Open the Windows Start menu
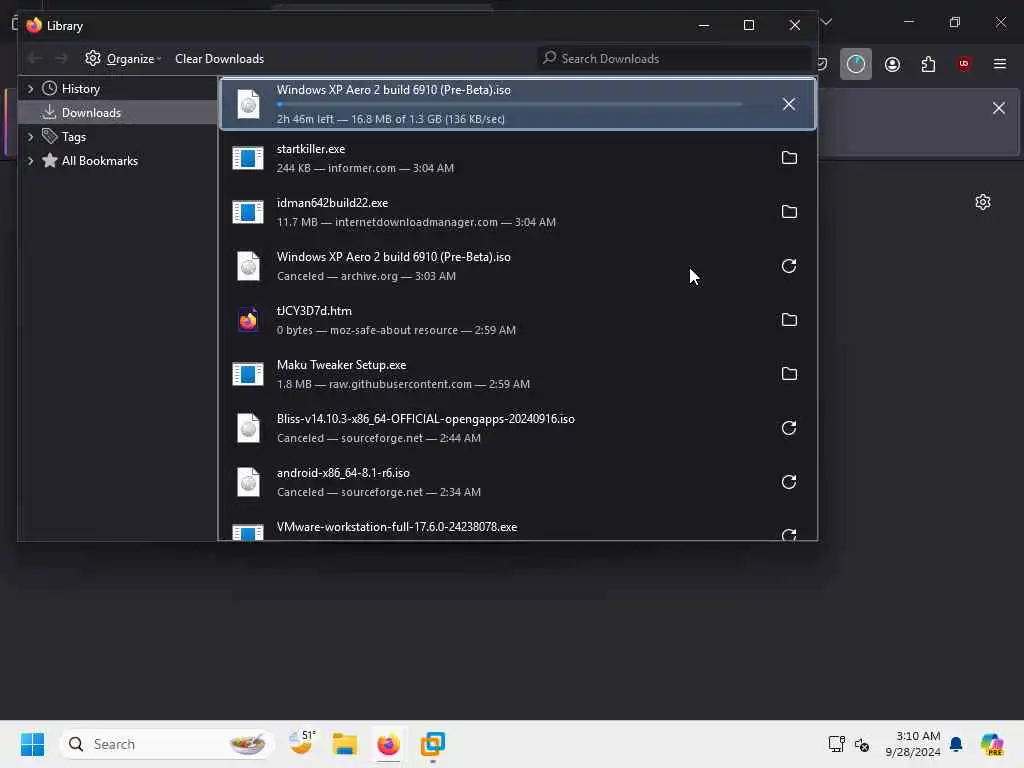1024x768 pixels. [x=32, y=744]
